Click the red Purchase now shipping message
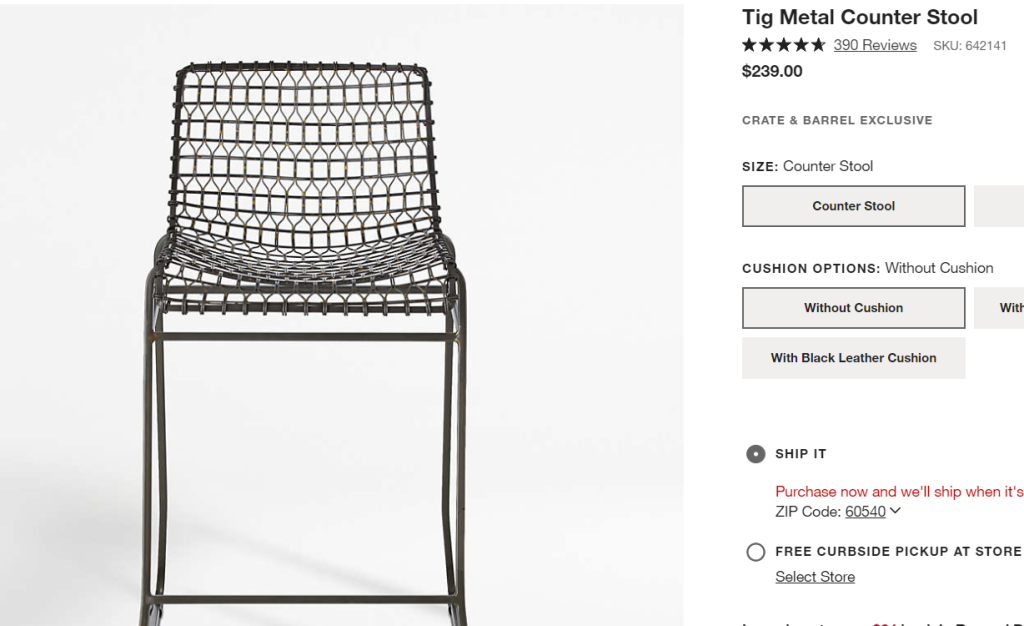Image resolution: width=1024 pixels, height=626 pixels. pyautogui.click(x=899, y=492)
